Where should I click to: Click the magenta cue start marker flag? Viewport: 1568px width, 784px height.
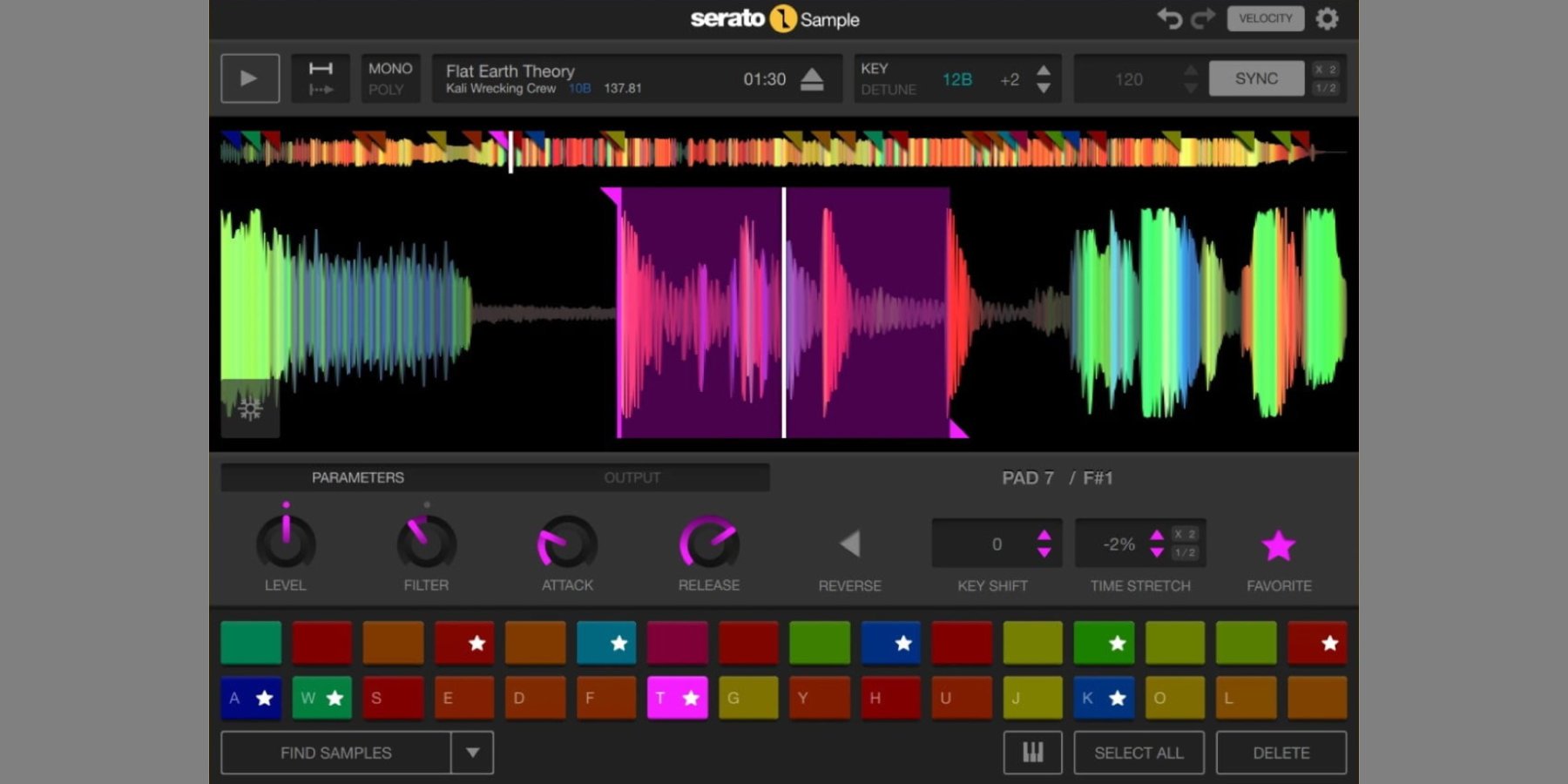click(x=611, y=196)
